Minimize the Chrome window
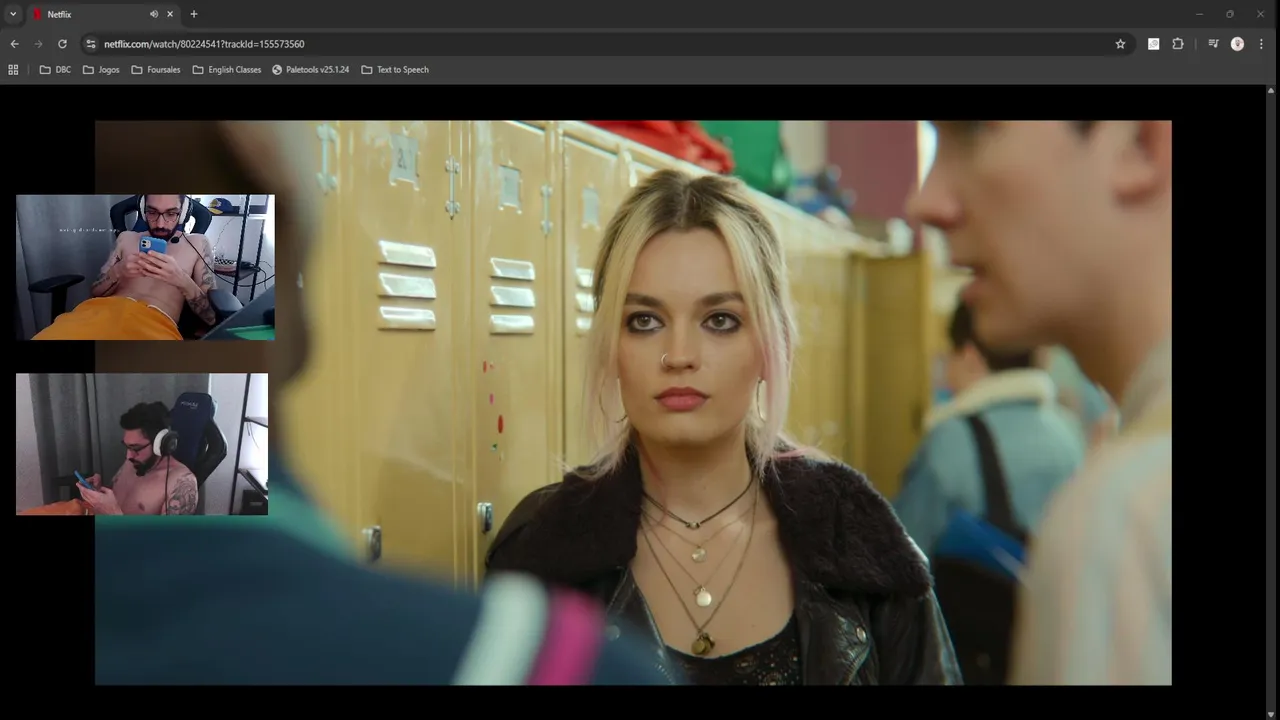Image resolution: width=1280 pixels, height=720 pixels. pyautogui.click(x=1200, y=14)
